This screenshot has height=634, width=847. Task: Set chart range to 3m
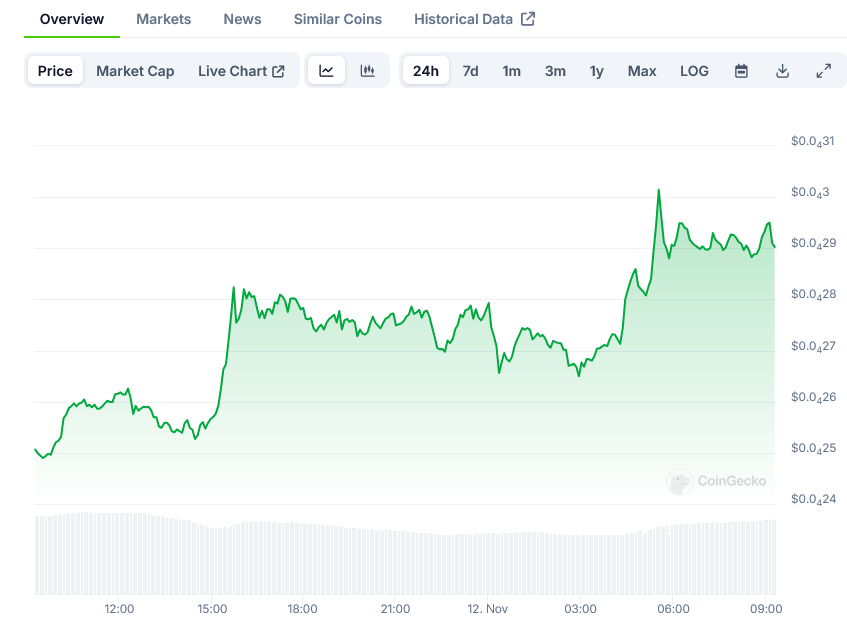[x=555, y=71]
